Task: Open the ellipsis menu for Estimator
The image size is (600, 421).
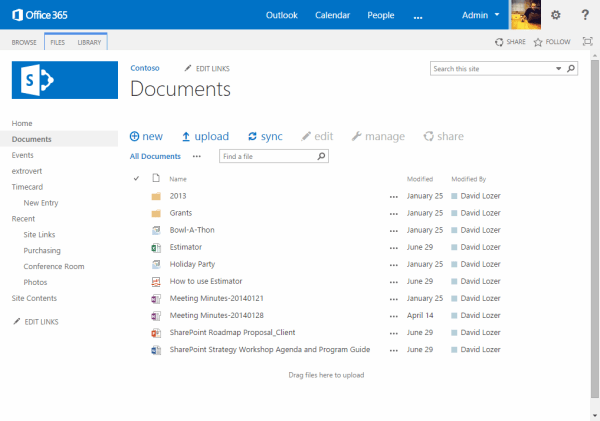Action: click(394, 248)
